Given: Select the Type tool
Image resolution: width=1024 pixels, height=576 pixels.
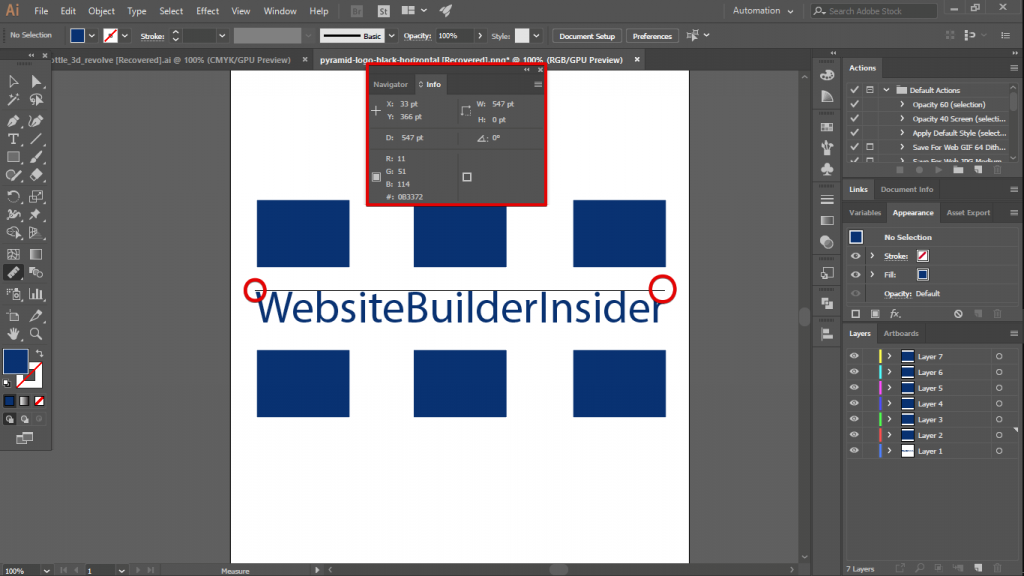Looking at the screenshot, I should [13, 139].
